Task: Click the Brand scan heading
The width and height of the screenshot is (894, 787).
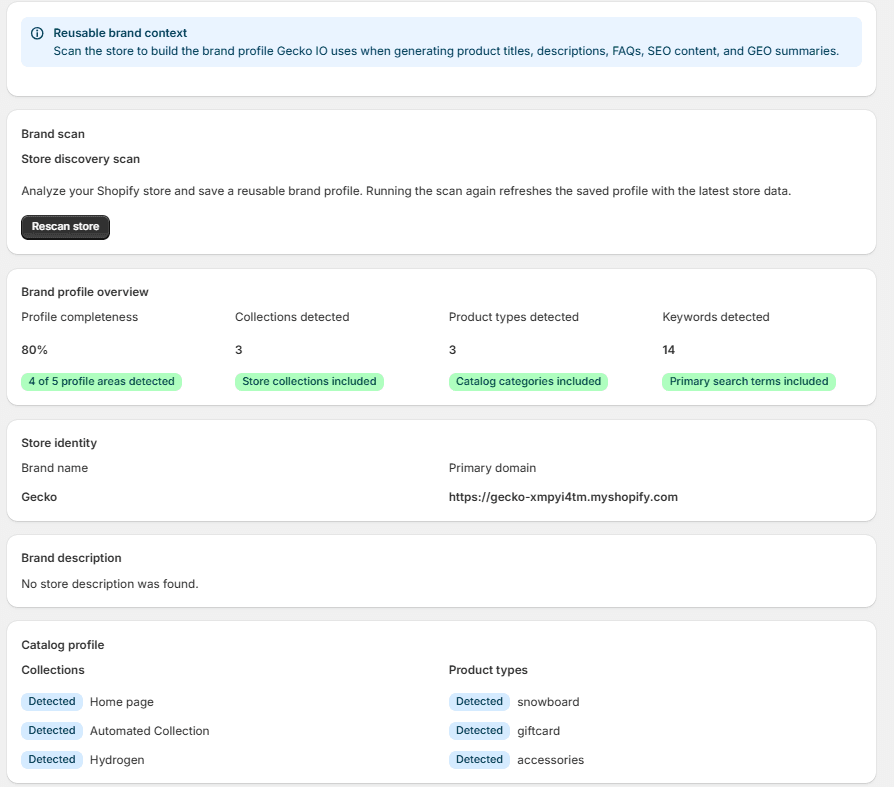Action: click(x=53, y=134)
